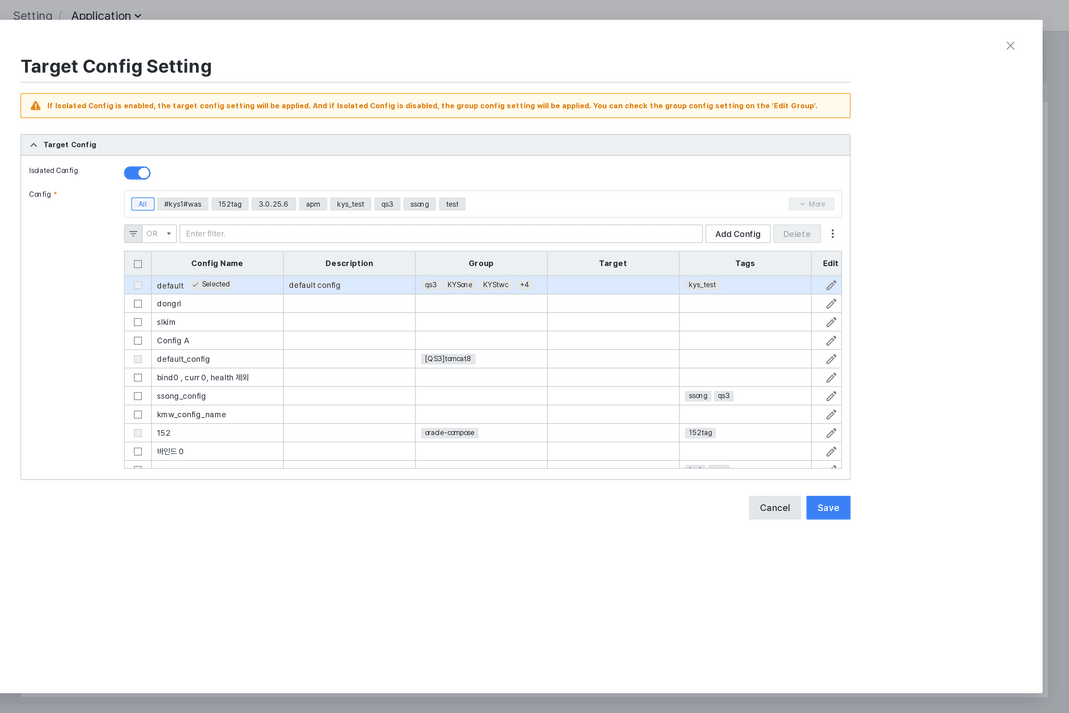1069x713 pixels.
Task: Expand the +4 groups on default row
Action: 524,285
